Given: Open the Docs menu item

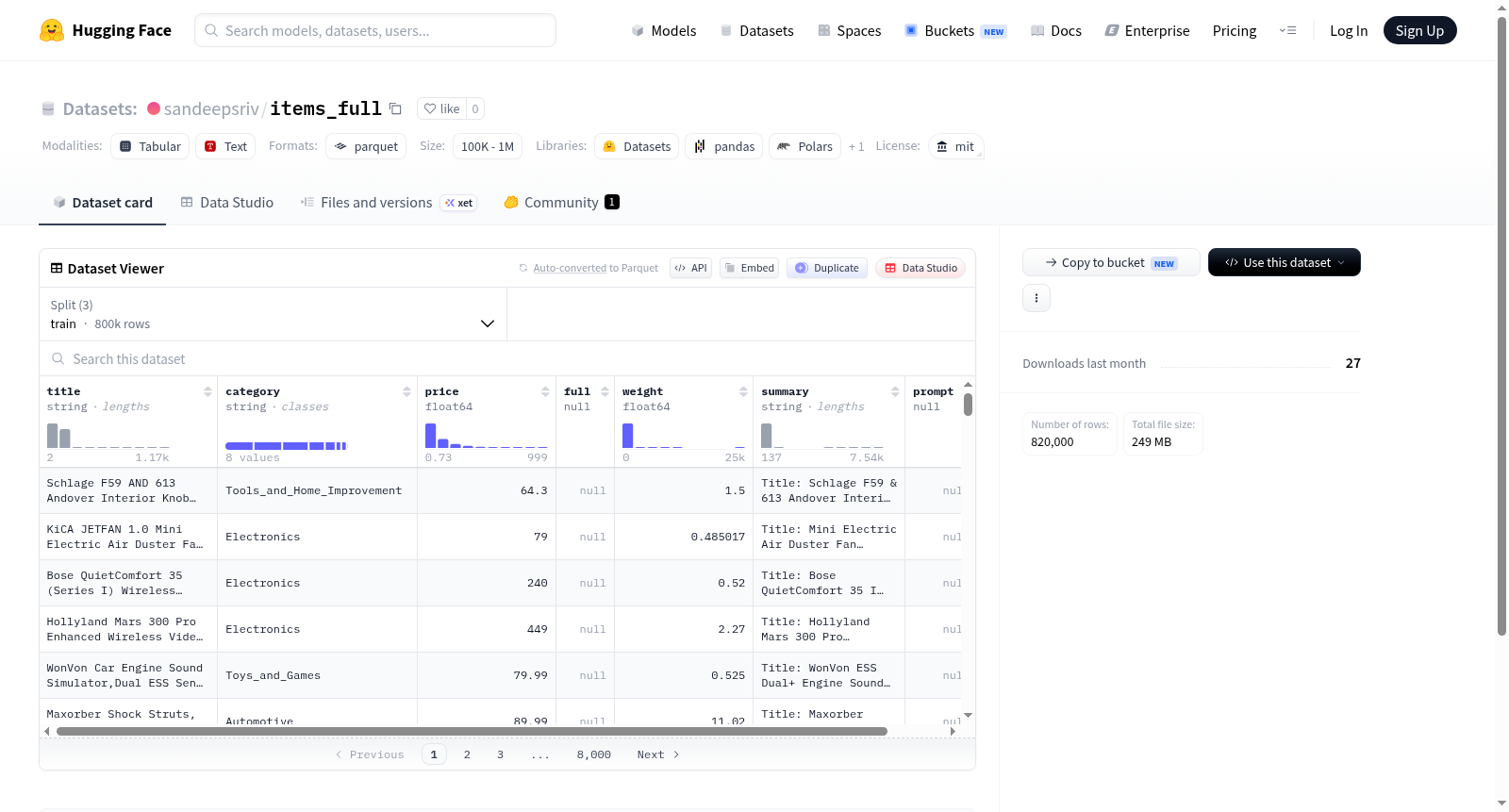Looking at the screenshot, I should tap(1055, 31).
